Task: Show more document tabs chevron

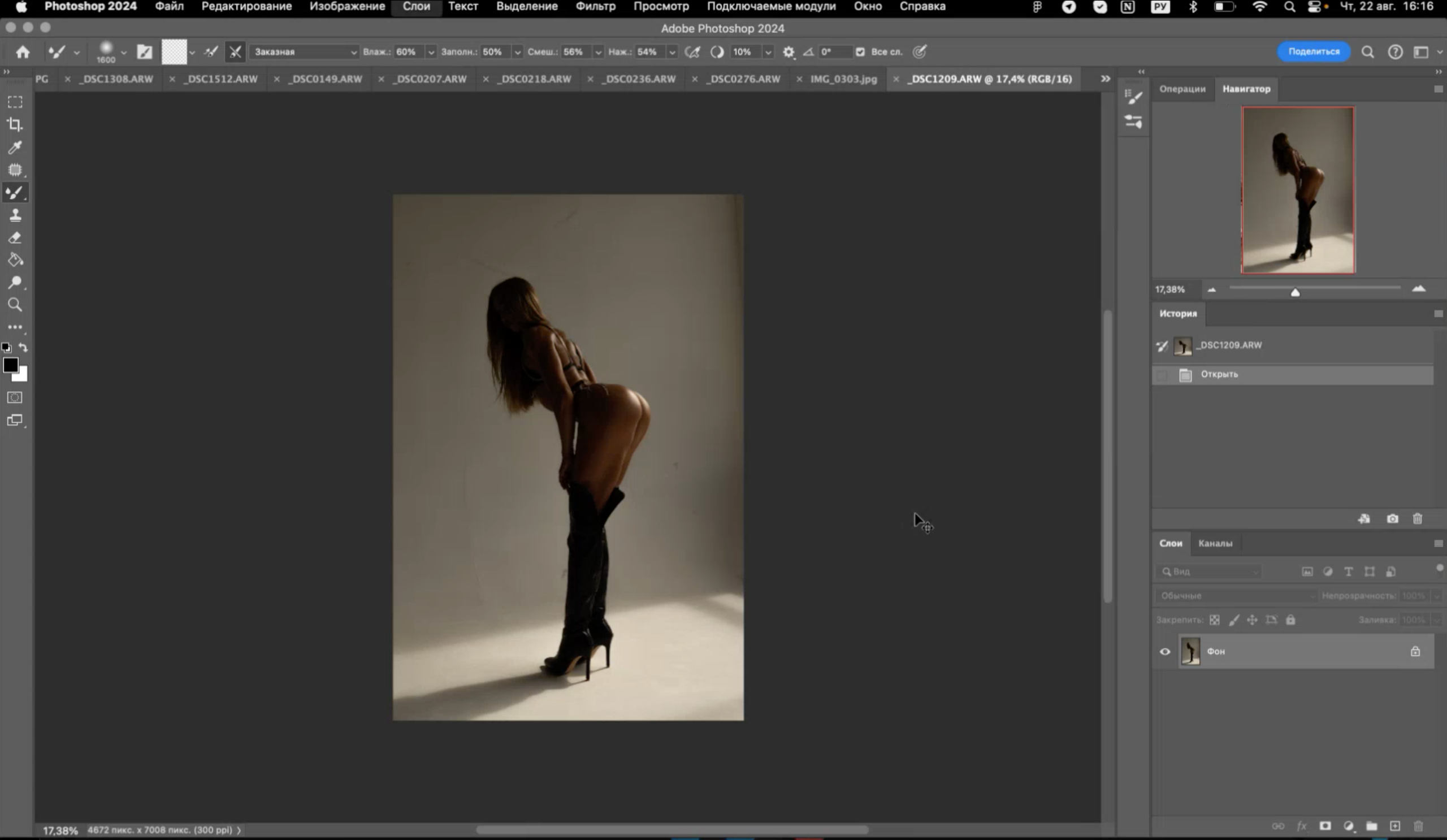Action: pos(1106,79)
